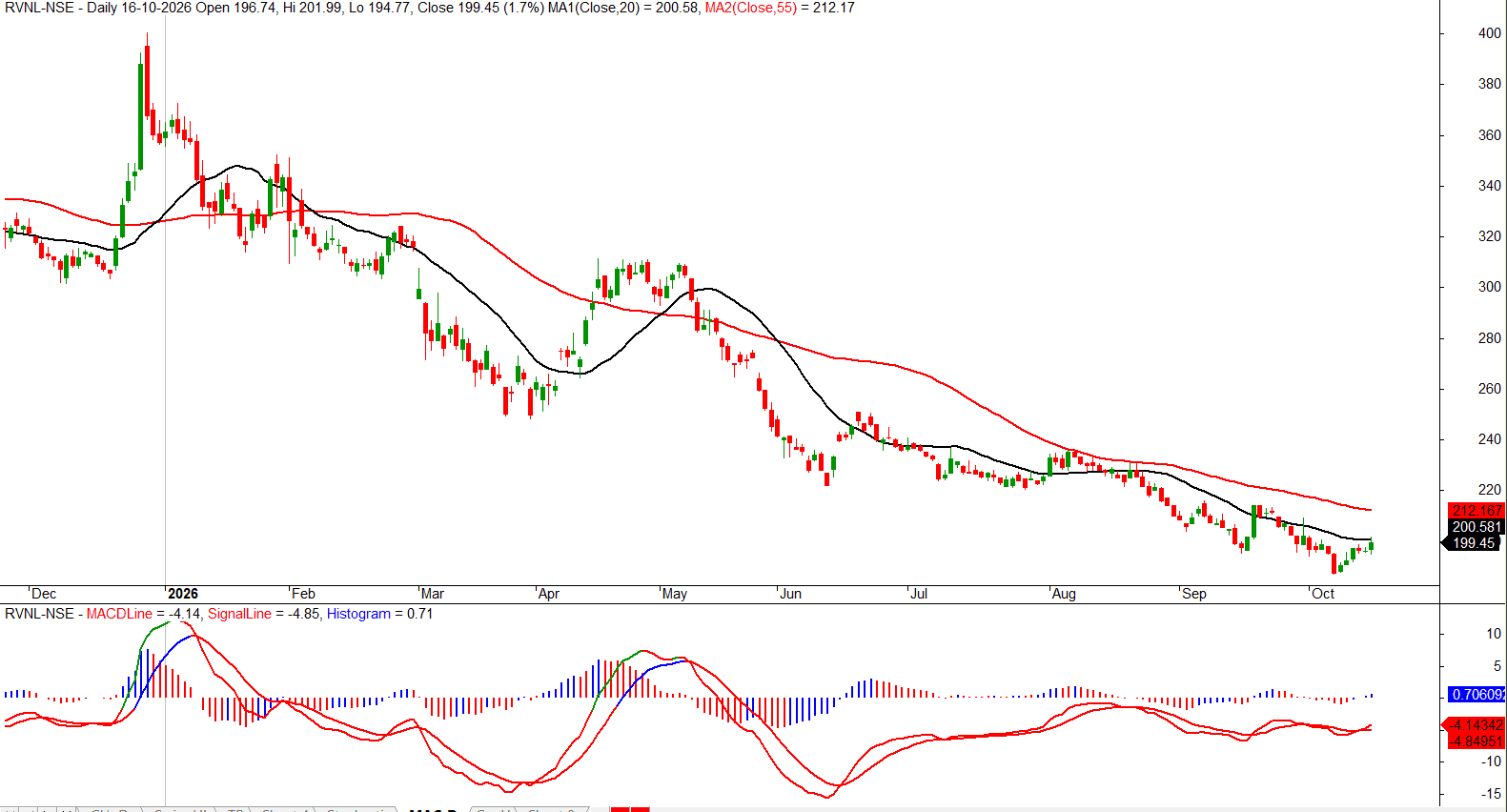Click the 340 price level on the axis
1507x812 pixels.
[1490, 186]
